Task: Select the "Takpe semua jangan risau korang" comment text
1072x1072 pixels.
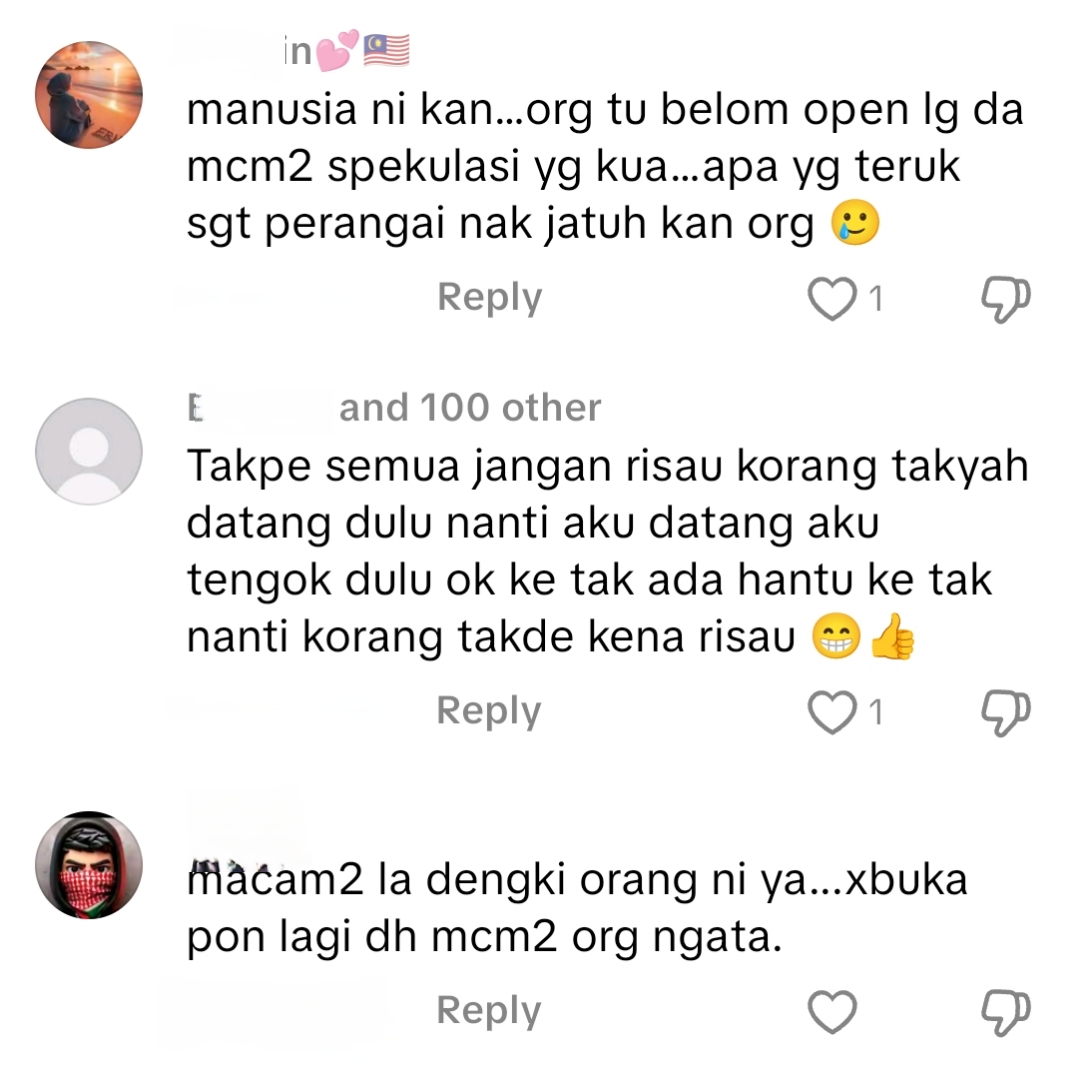Action: pos(607,551)
